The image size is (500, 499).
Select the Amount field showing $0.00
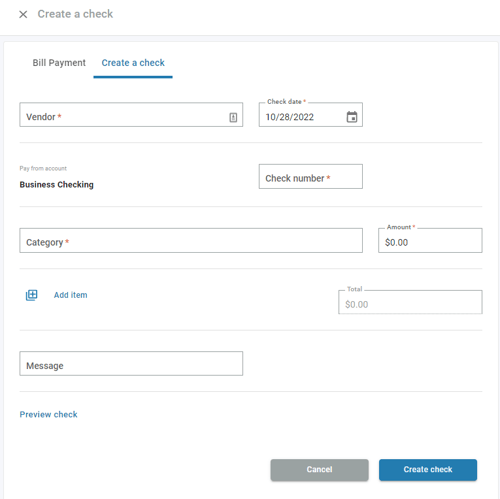430,240
